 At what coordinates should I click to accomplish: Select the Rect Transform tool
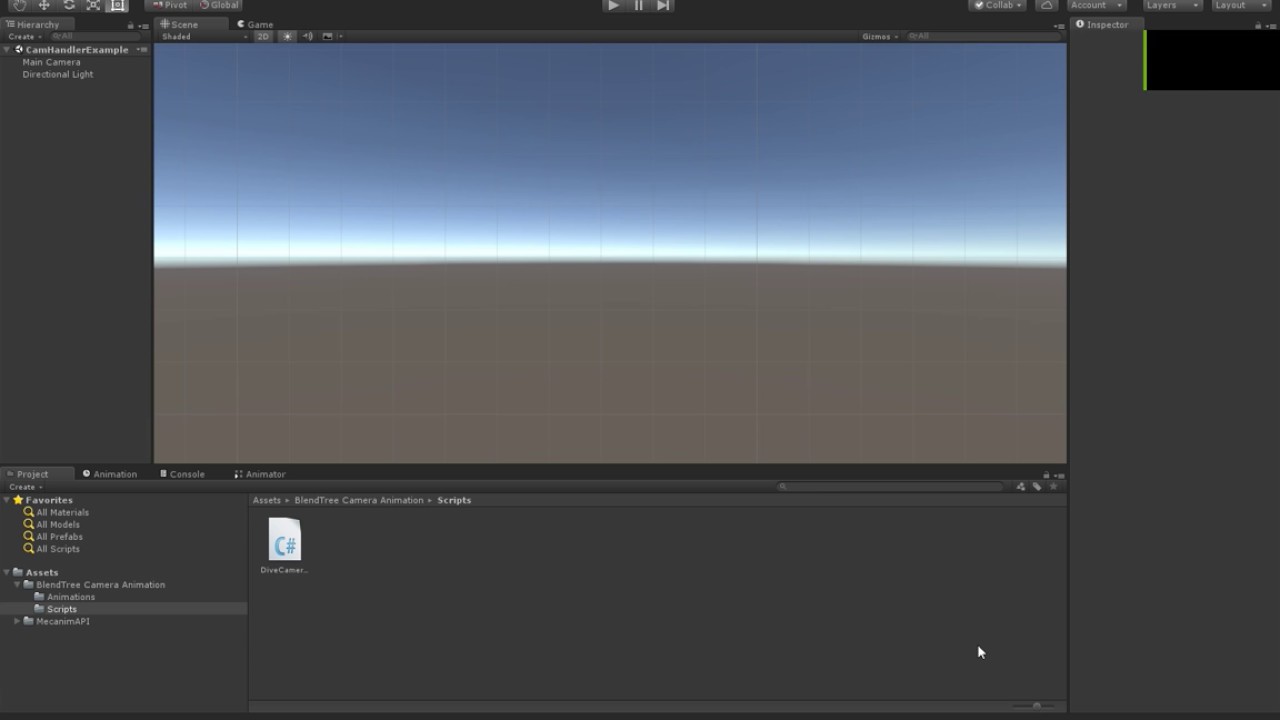(x=117, y=5)
